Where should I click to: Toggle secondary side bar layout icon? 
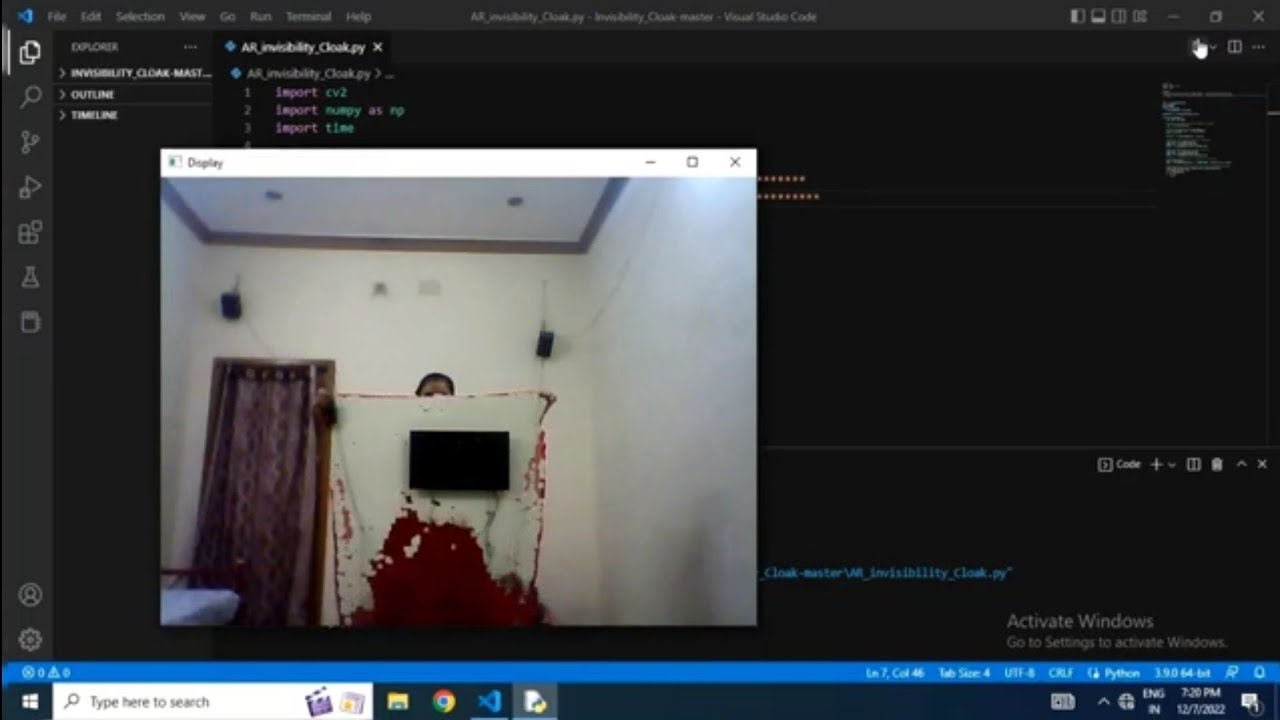[x=1119, y=17]
